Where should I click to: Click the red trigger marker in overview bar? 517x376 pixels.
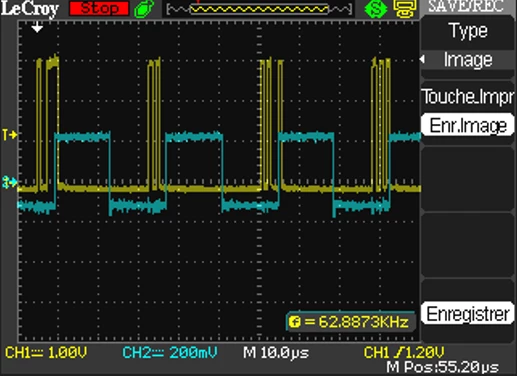[x=197, y=2]
